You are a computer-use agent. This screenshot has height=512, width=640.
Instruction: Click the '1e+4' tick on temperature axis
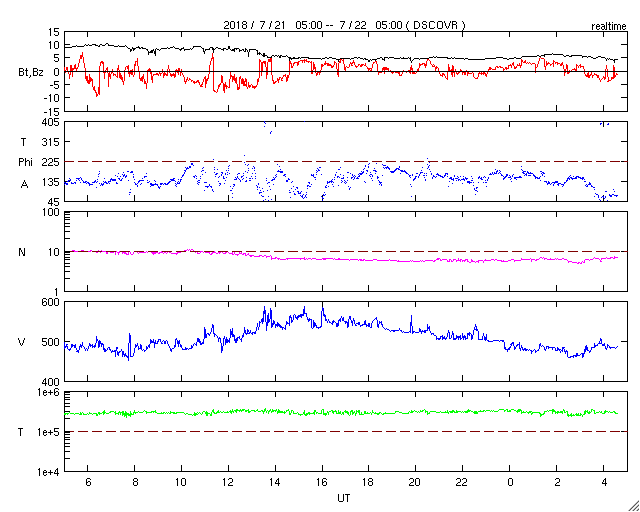click(49, 472)
